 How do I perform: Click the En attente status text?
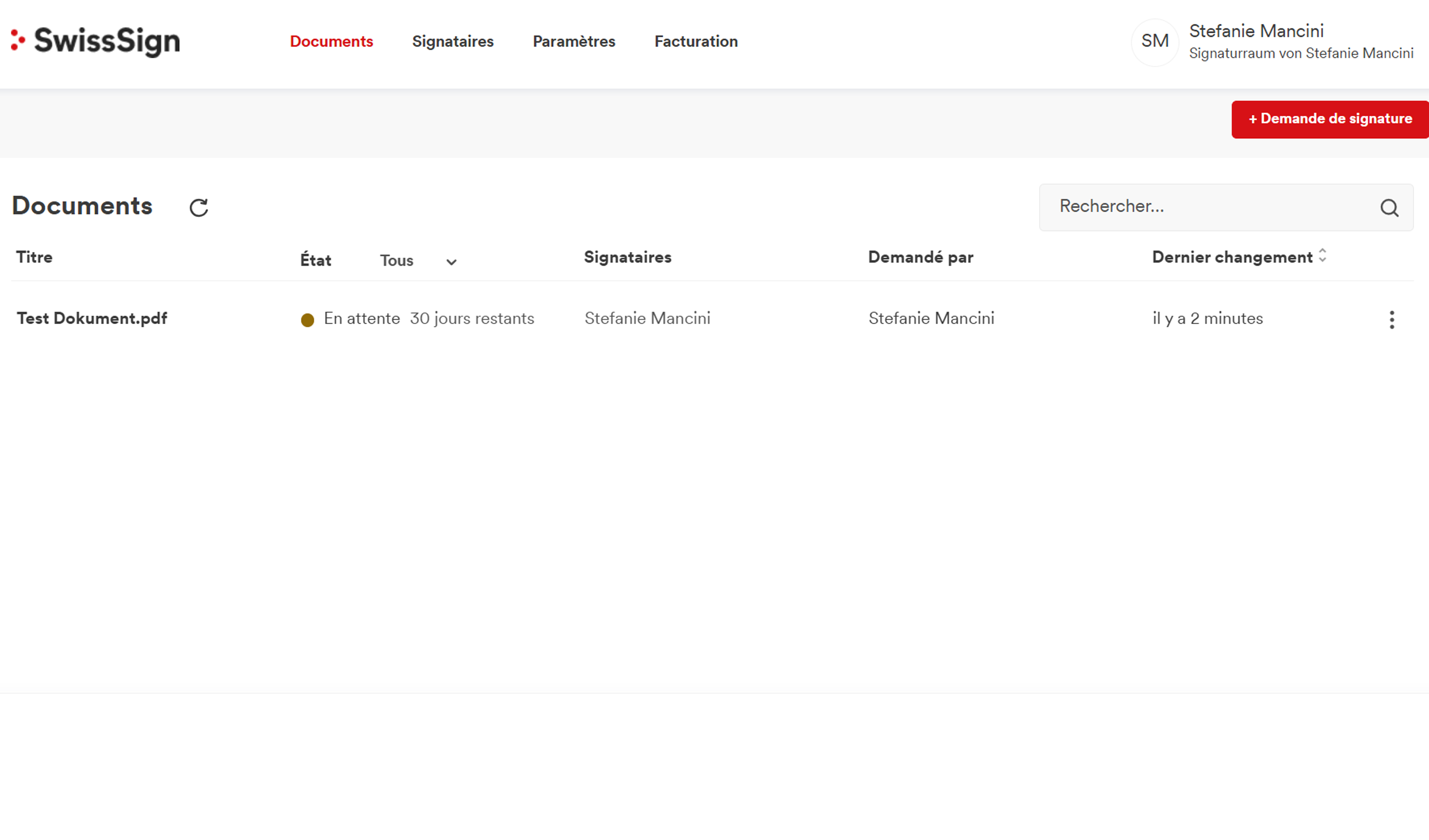point(362,318)
